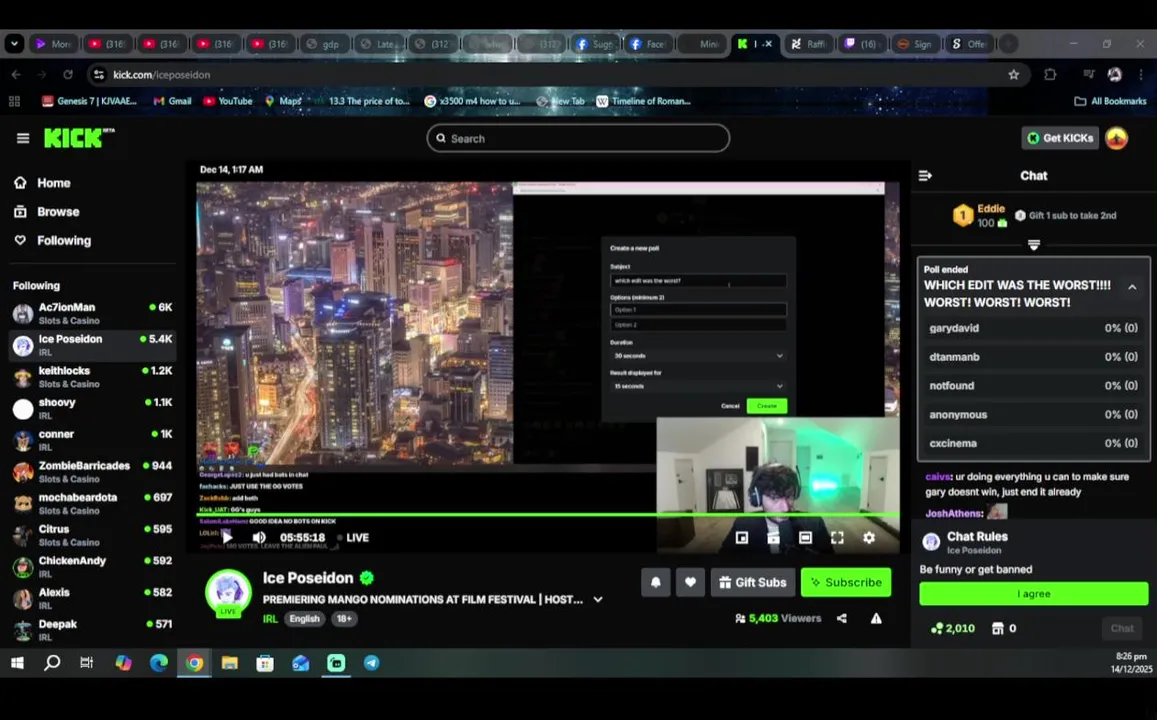
Task: Open mochabeardota channel in sidebar
Action: click(x=92, y=504)
